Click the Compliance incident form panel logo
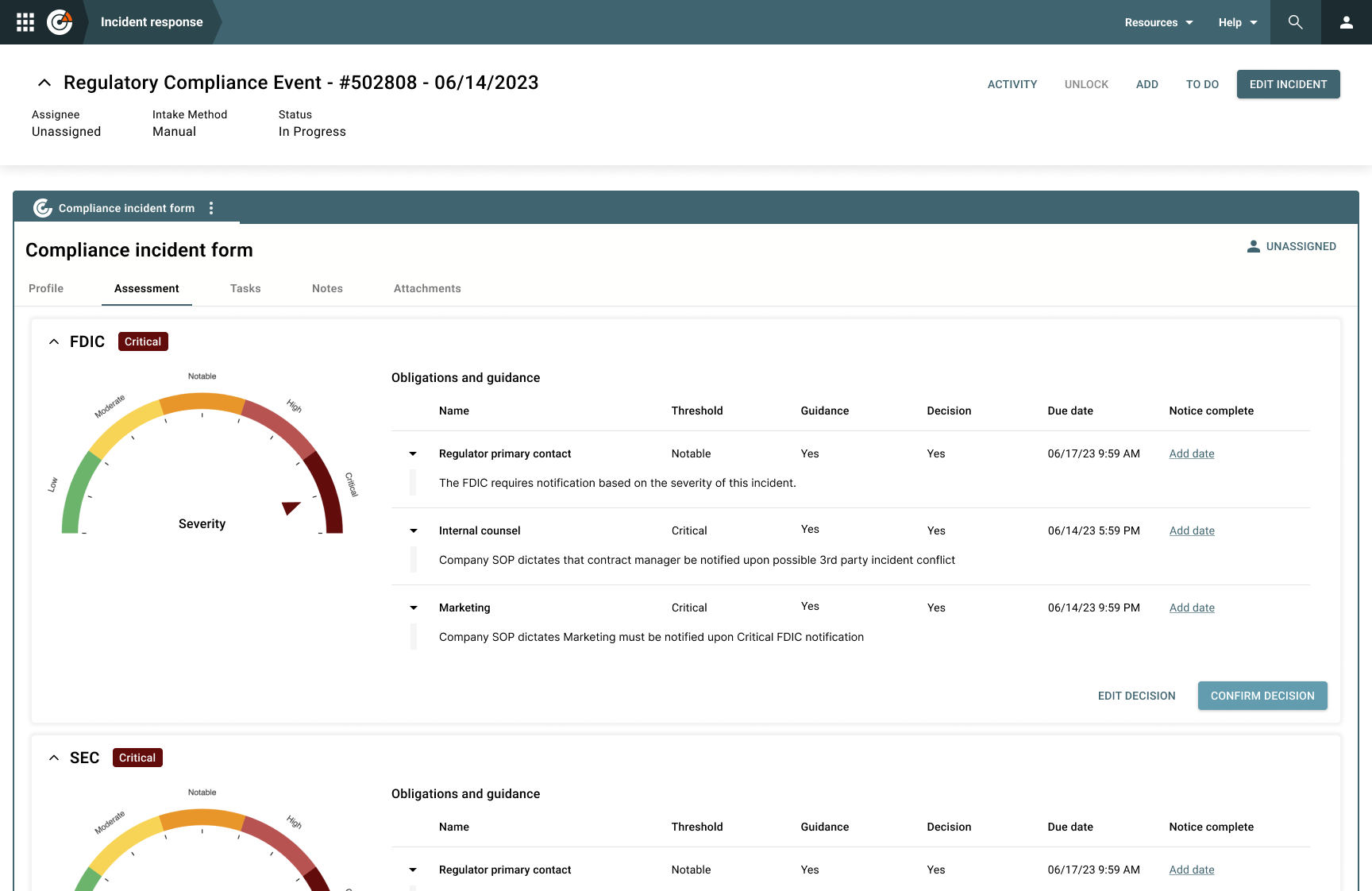 43,208
